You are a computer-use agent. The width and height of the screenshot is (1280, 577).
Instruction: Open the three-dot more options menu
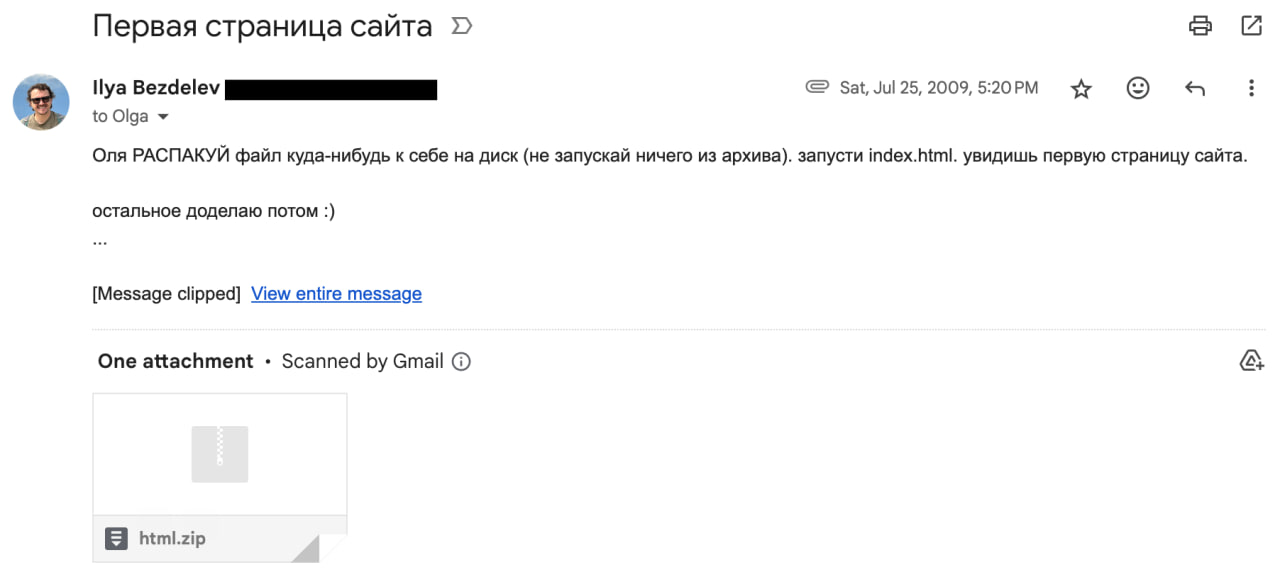(x=1251, y=88)
